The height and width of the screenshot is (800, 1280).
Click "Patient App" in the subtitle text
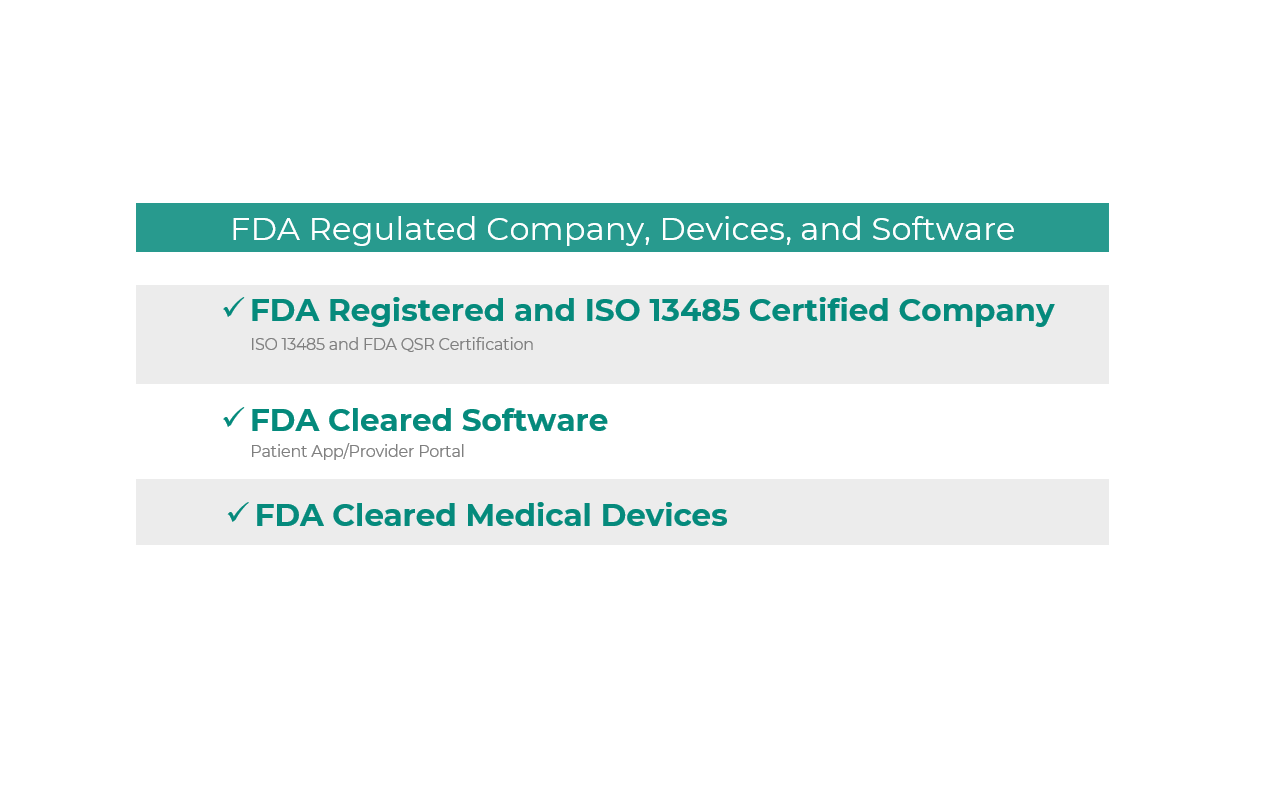(x=294, y=452)
